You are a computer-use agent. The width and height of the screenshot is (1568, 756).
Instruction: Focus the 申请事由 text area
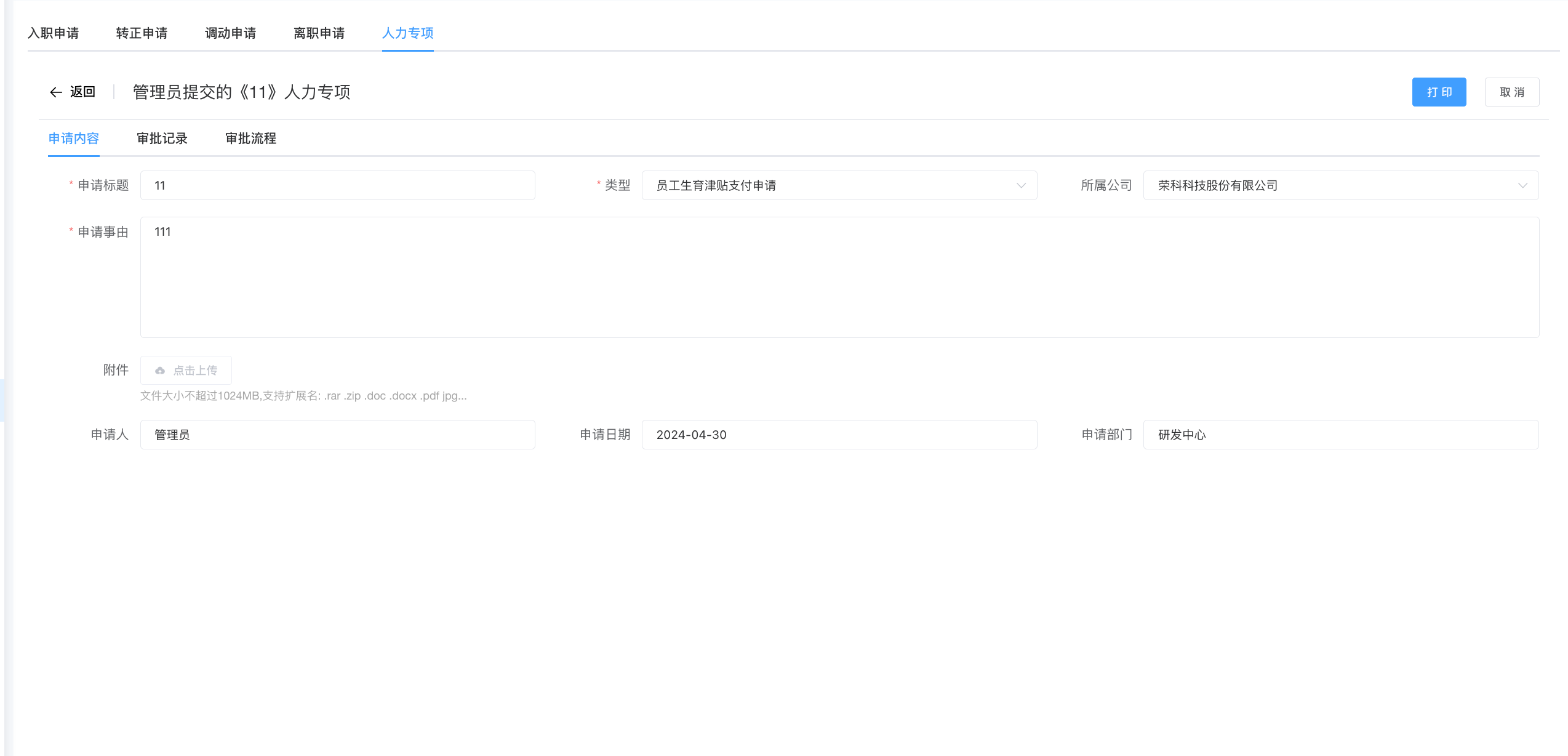point(839,277)
